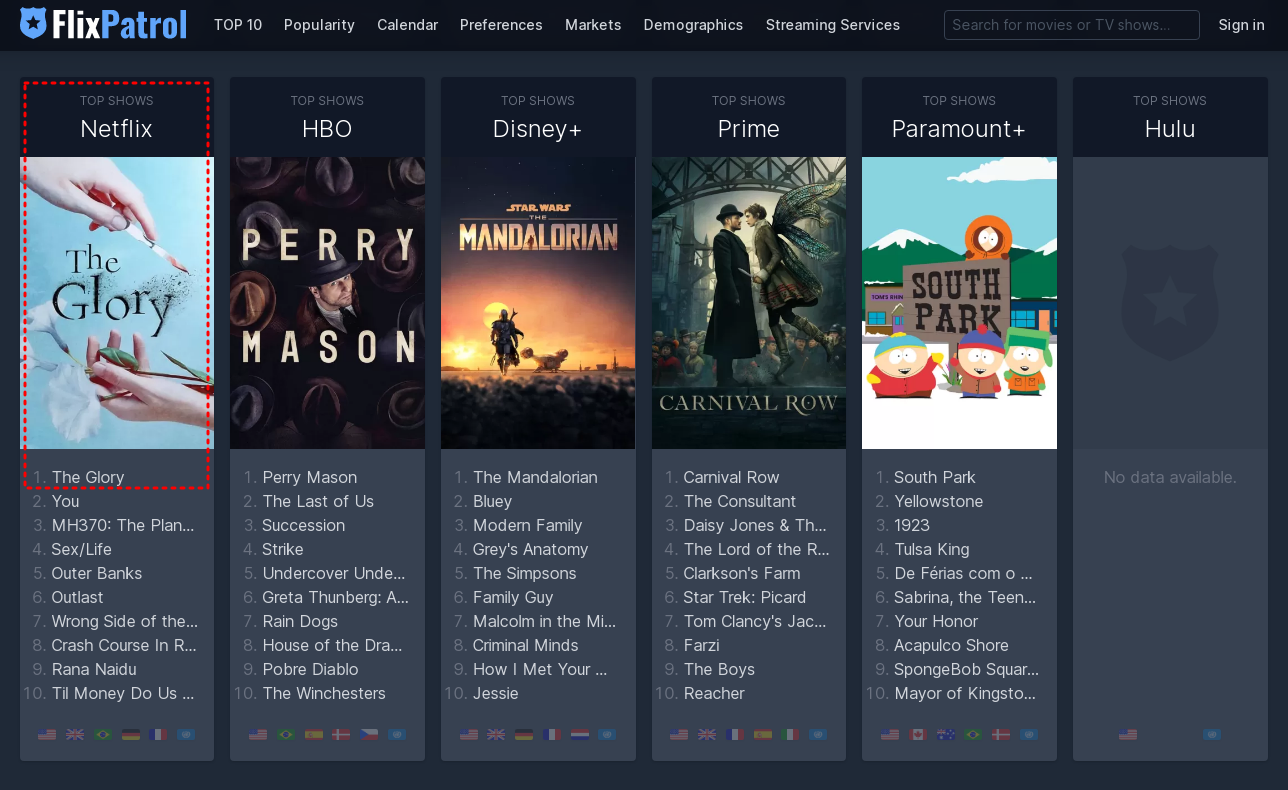Click the Hulu heading link
This screenshot has width=1288, height=790.
tap(1170, 129)
